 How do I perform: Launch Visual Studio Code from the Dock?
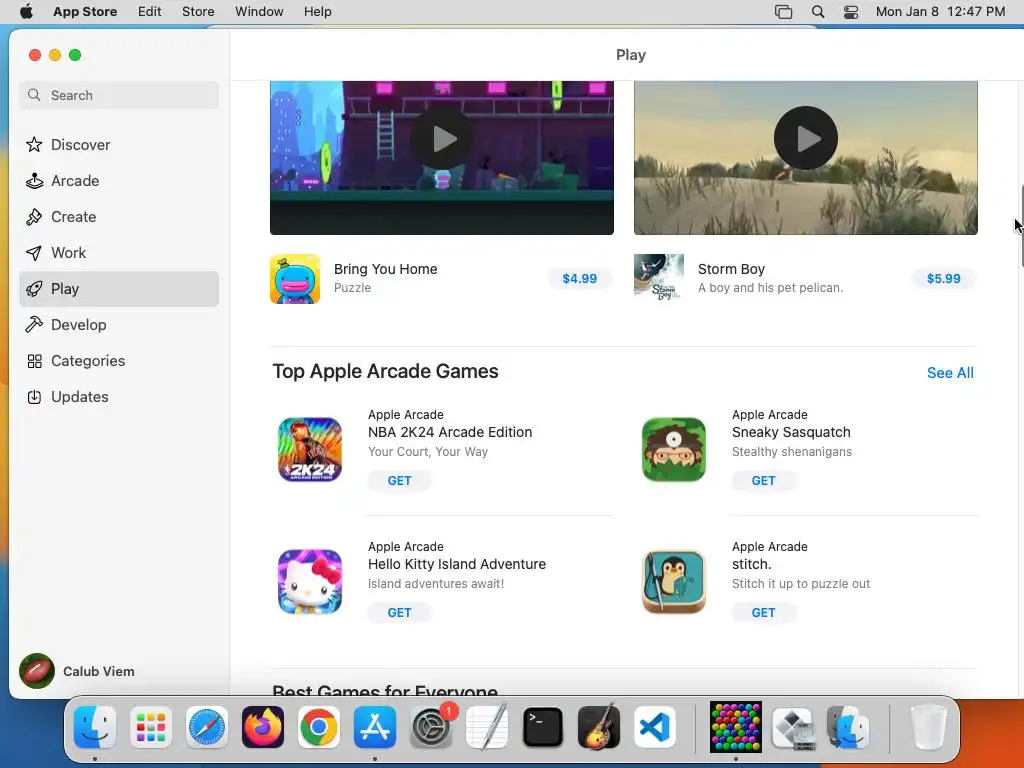point(654,727)
